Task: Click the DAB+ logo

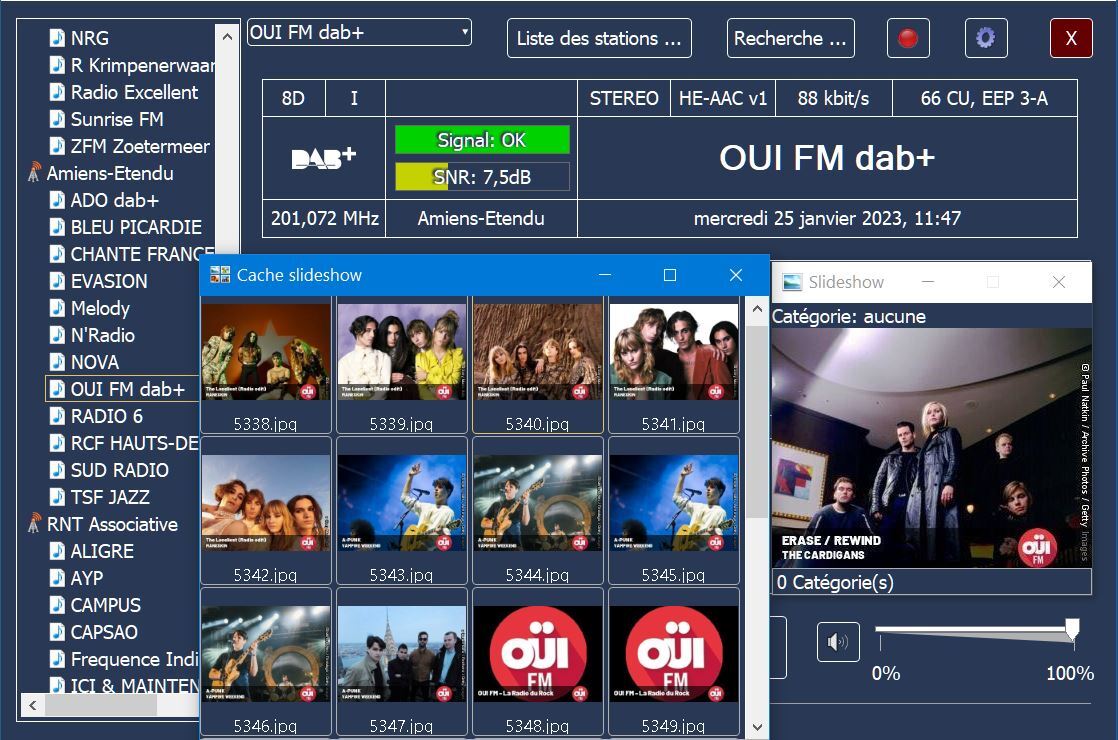Action: coord(324,158)
